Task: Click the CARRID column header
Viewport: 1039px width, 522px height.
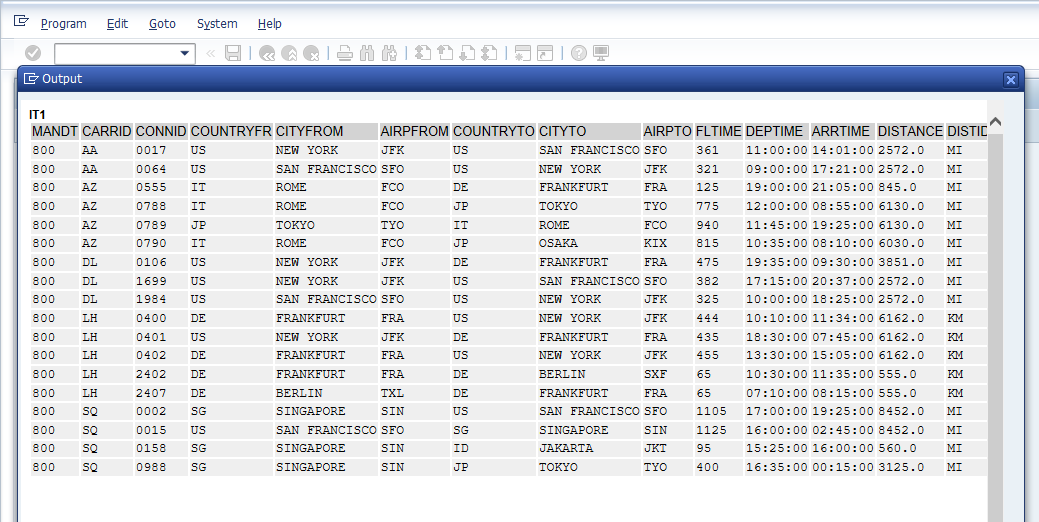Action: (107, 131)
